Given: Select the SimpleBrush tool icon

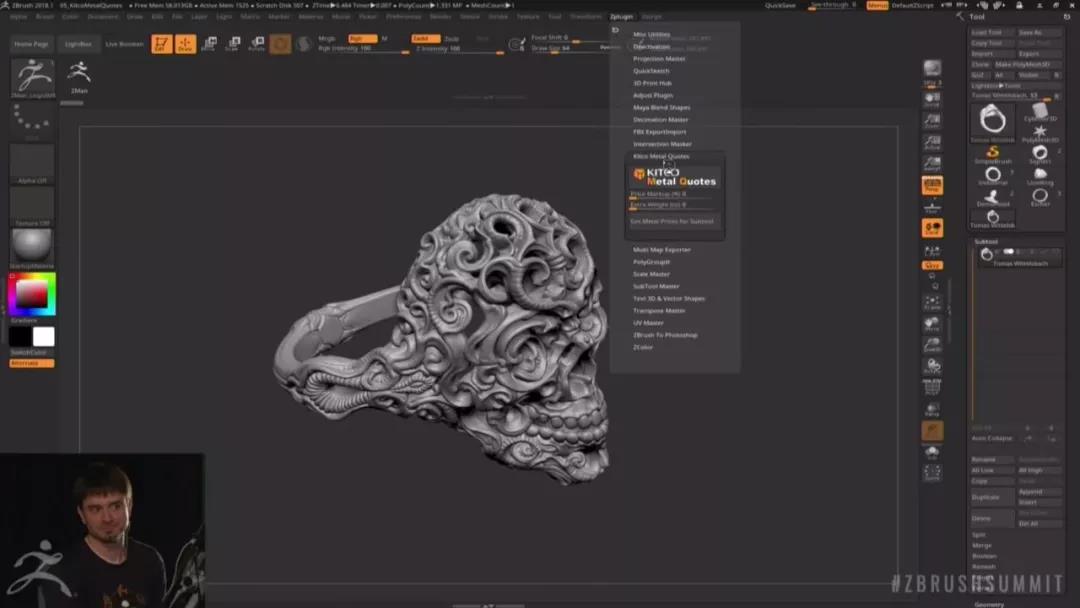Looking at the screenshot, I should [x=993, y=154].
